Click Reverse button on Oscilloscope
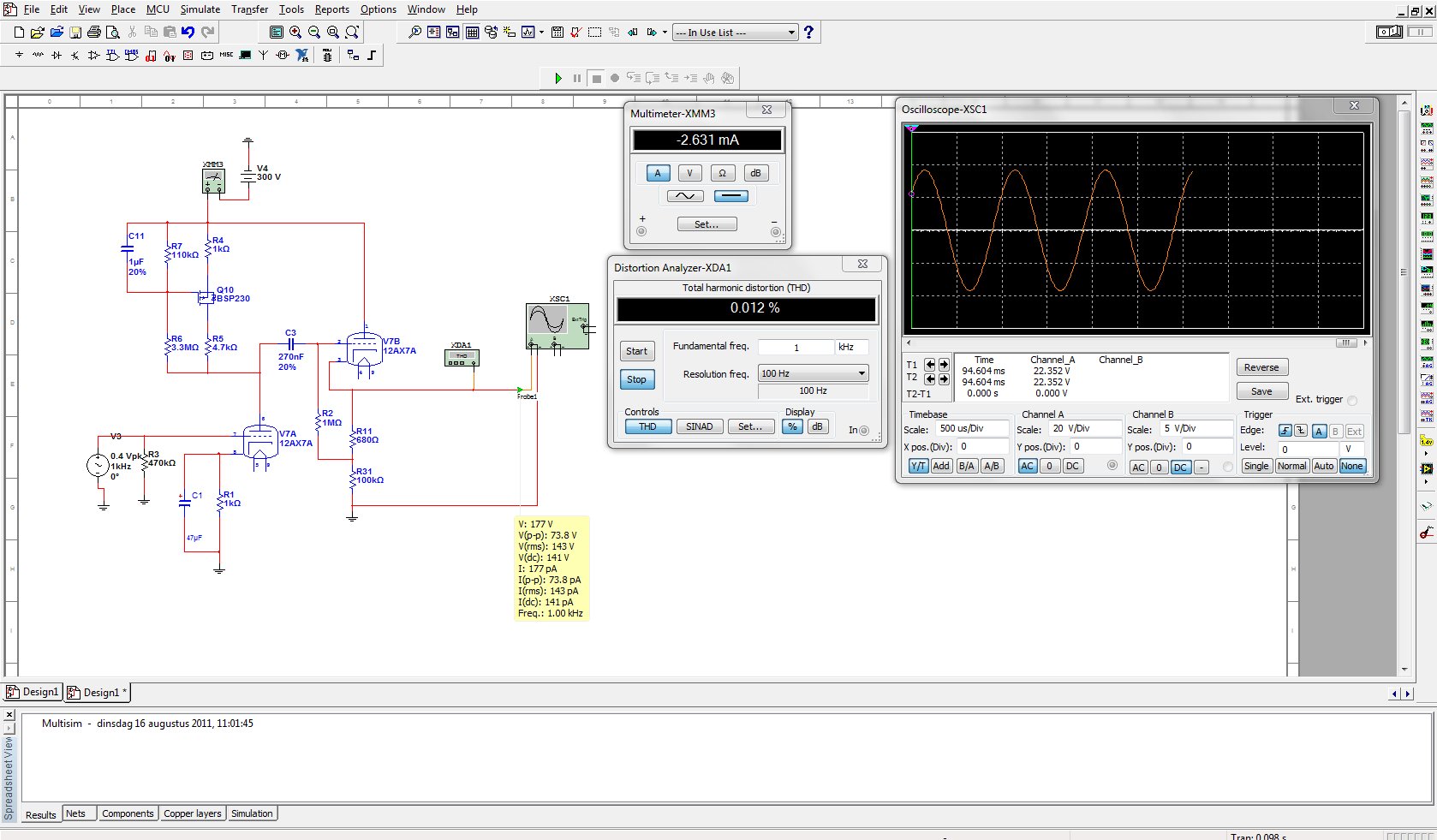1437x840 pixels. [x=1261, y=367]
